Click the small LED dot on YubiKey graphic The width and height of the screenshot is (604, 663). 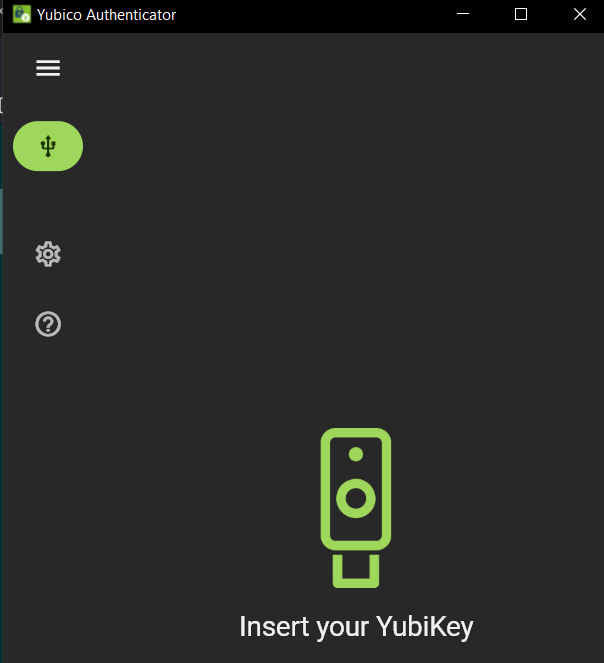pos(356,454)
